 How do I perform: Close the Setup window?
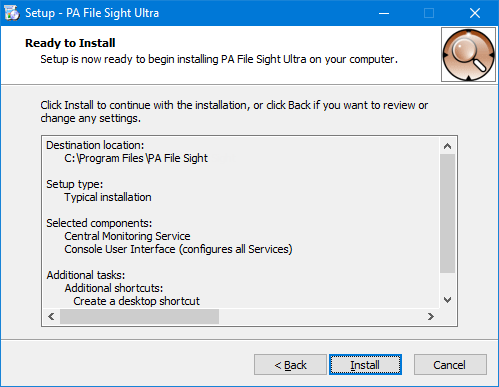(x=475, y=13)
